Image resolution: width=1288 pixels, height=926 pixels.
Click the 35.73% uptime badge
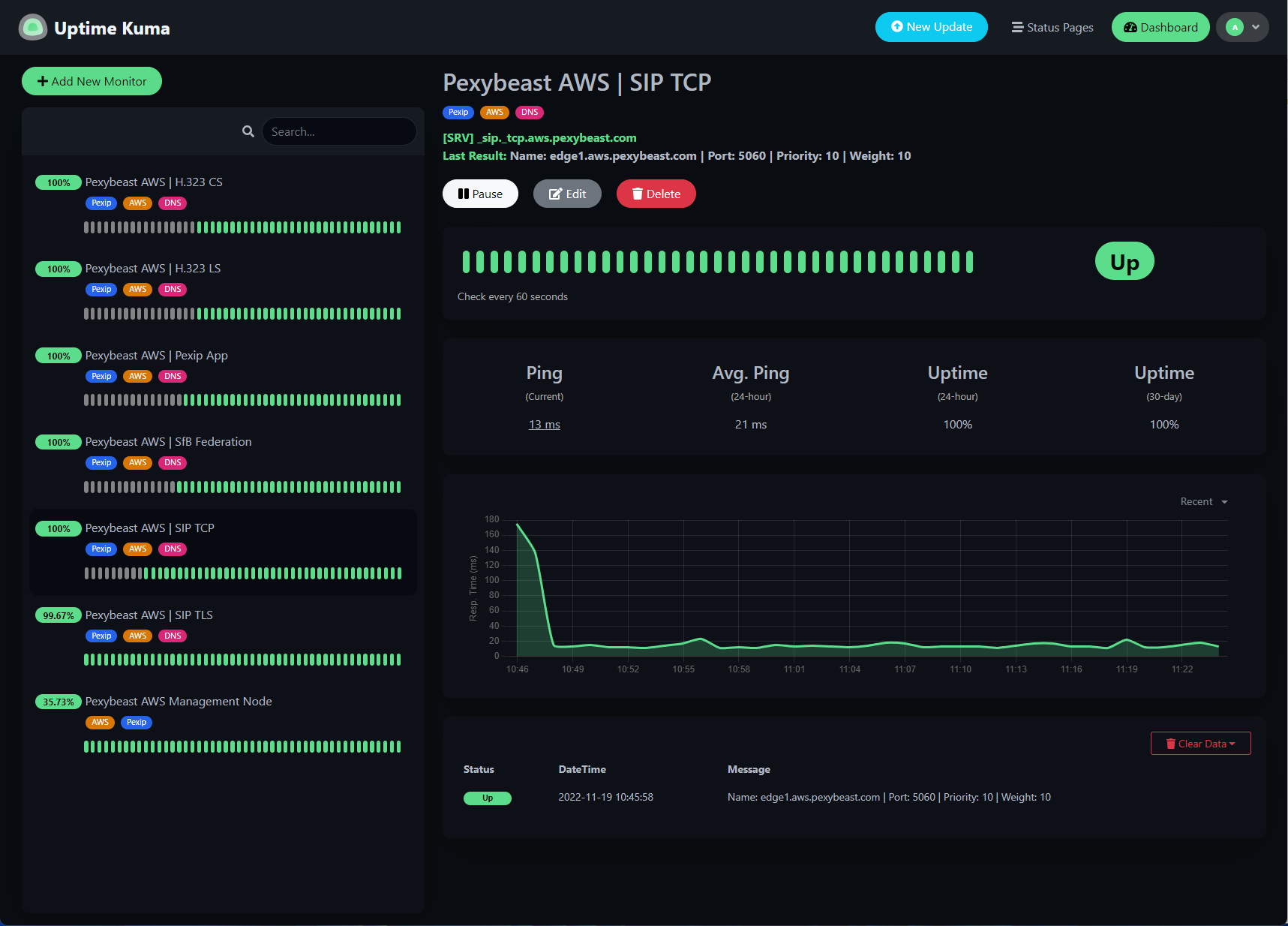click(59, 702)
